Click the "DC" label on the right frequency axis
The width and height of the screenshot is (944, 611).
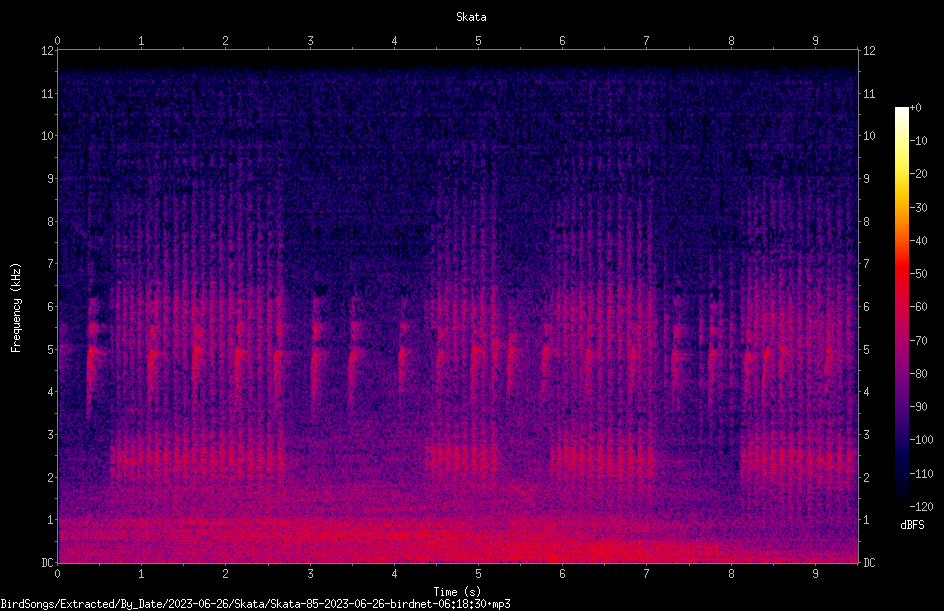click(869, 563)
